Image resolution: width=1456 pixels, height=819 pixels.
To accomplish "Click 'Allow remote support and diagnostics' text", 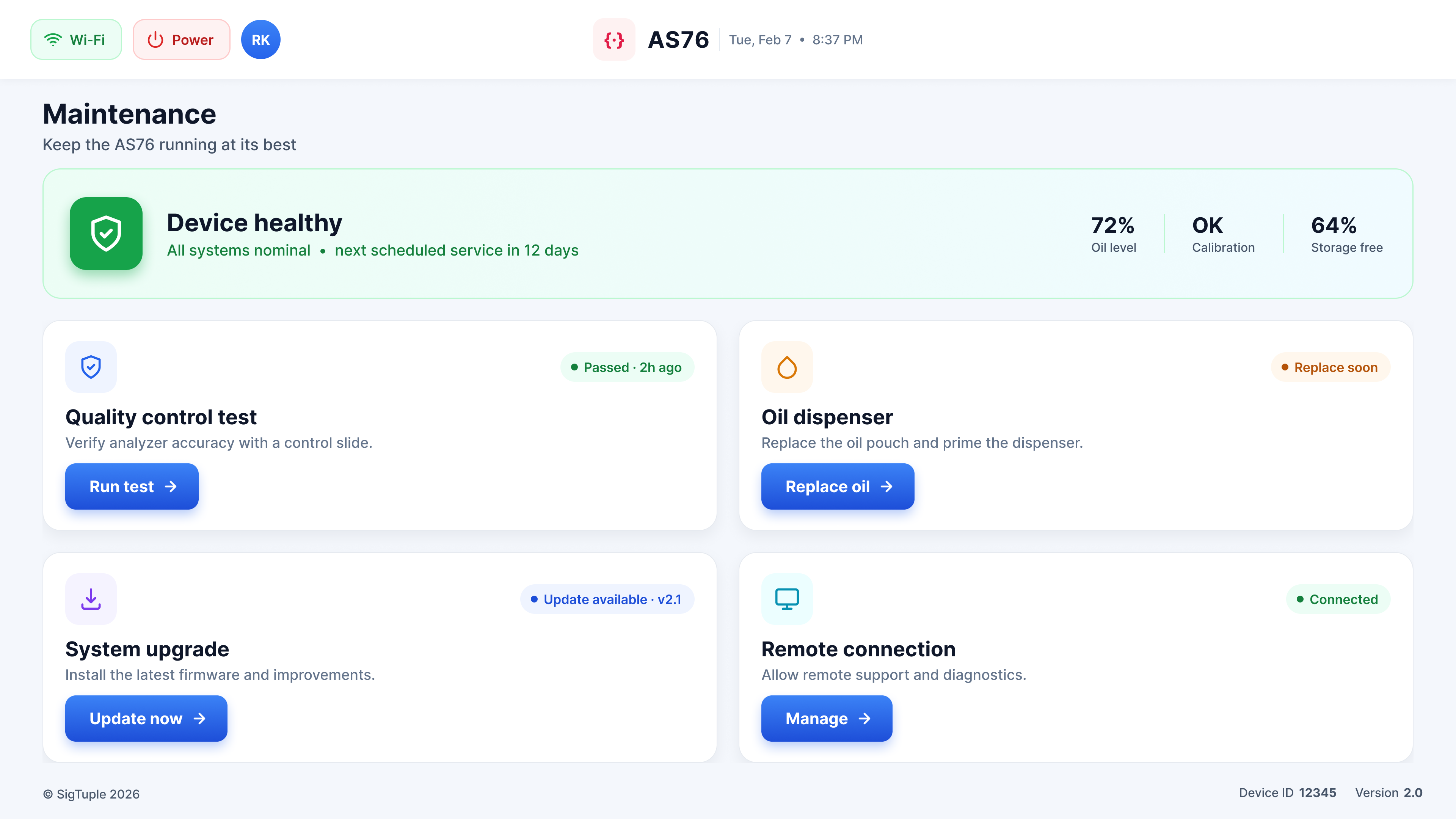I will click(894, 675).
